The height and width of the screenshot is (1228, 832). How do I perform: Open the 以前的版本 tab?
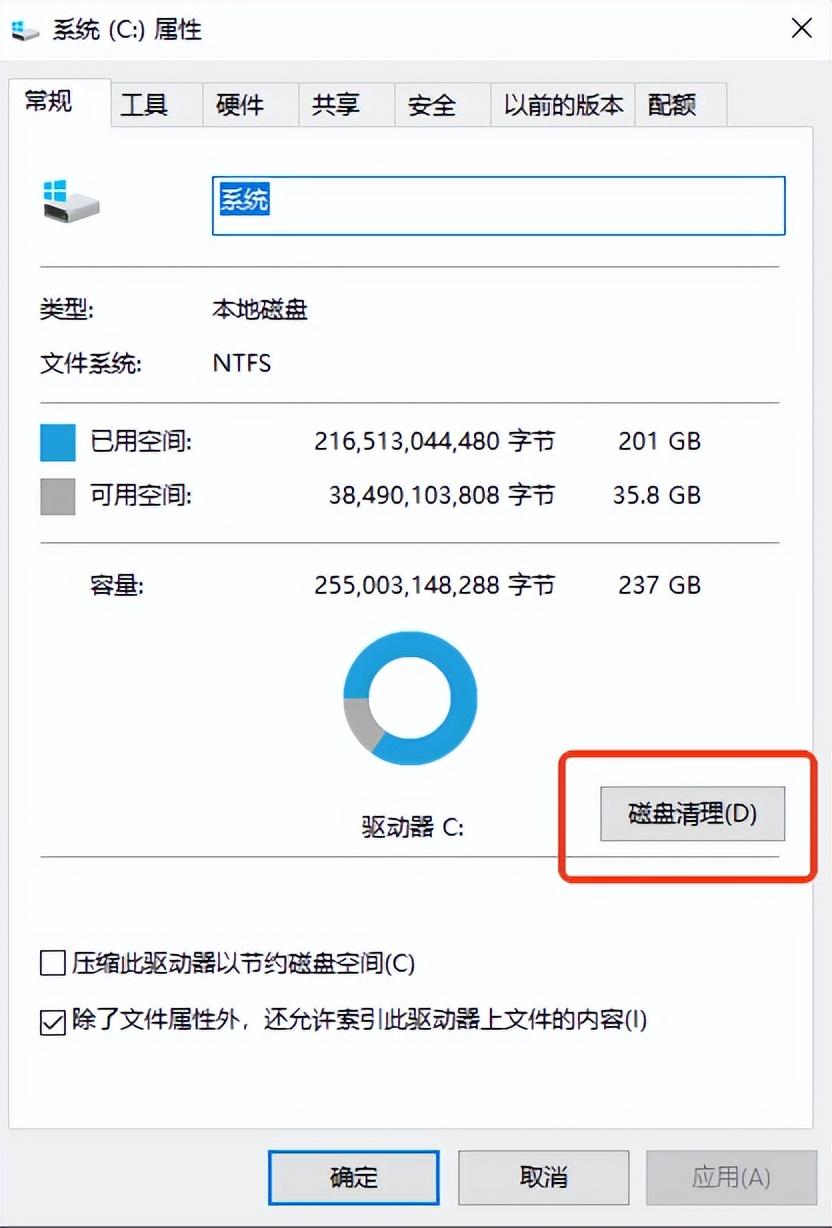pos(563,105)
